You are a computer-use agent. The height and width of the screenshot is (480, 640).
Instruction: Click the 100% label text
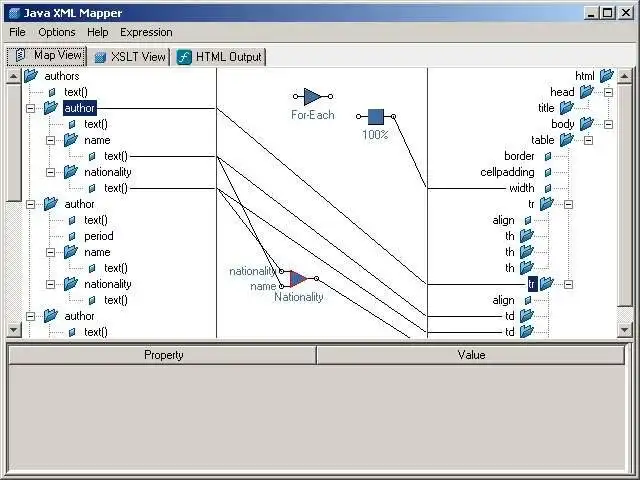pos(375,134)
